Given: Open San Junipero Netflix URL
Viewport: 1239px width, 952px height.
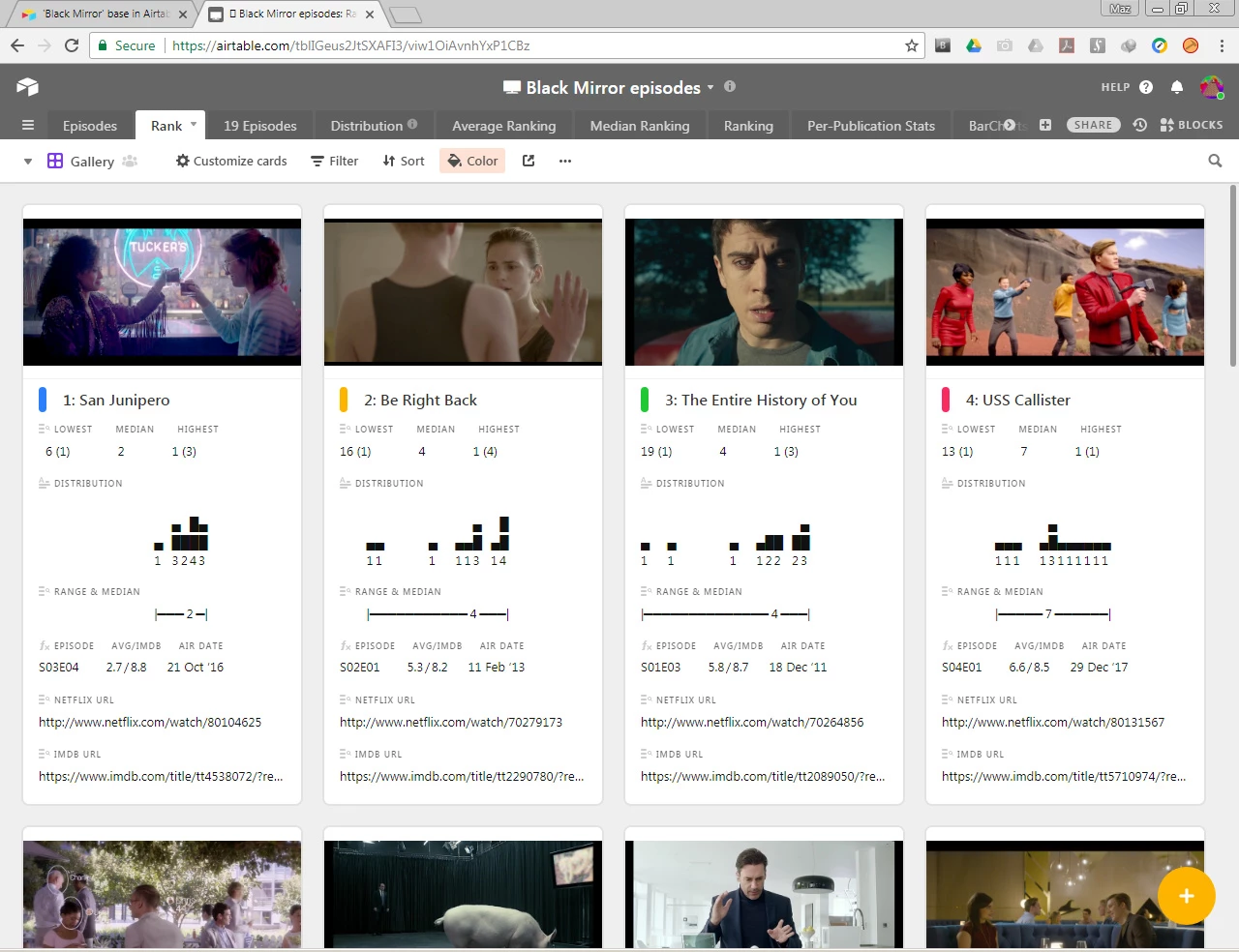Looking at the screenshot, I should tap(150, 722).
